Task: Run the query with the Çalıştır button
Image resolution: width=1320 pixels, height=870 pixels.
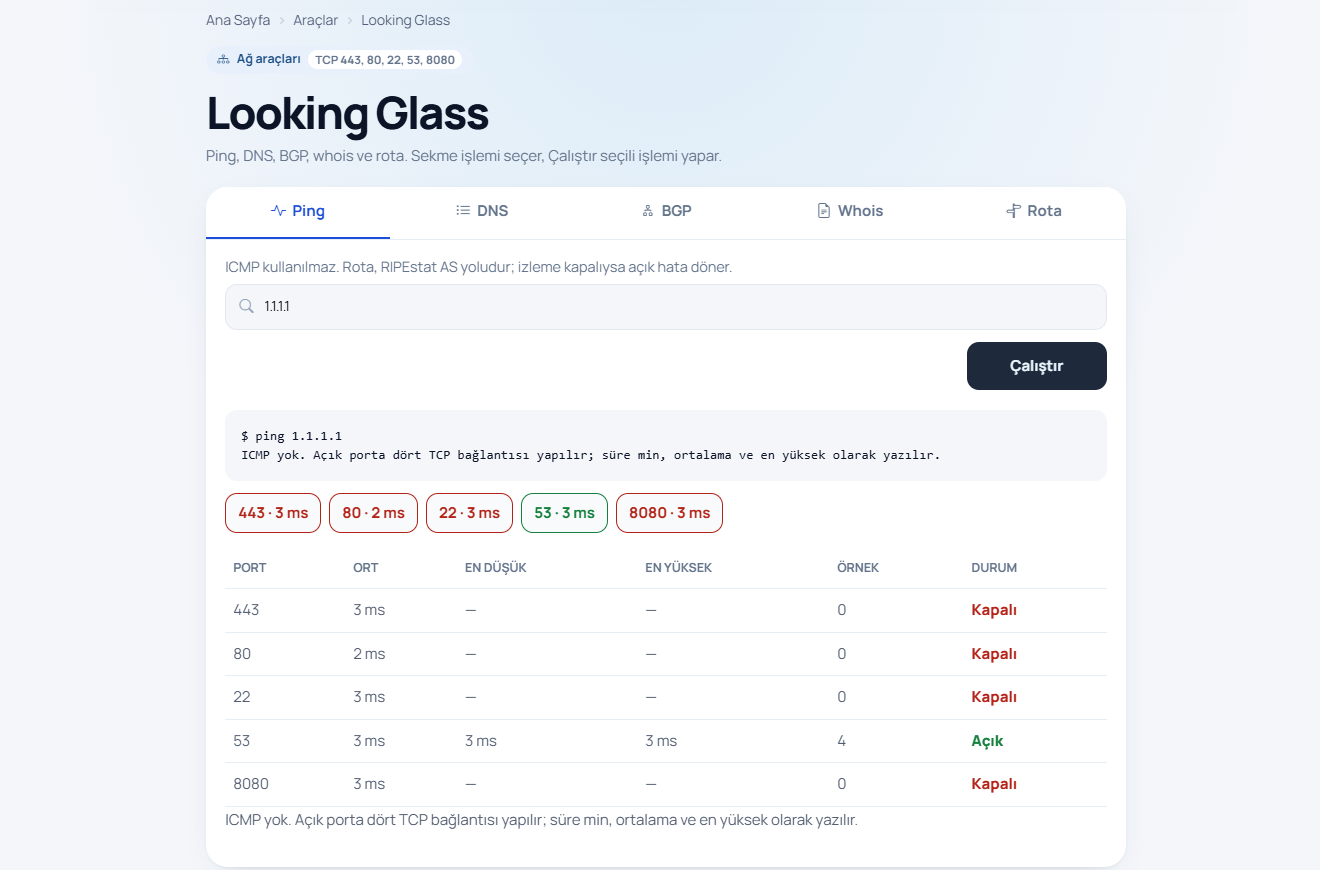Action: point(1037,366)
